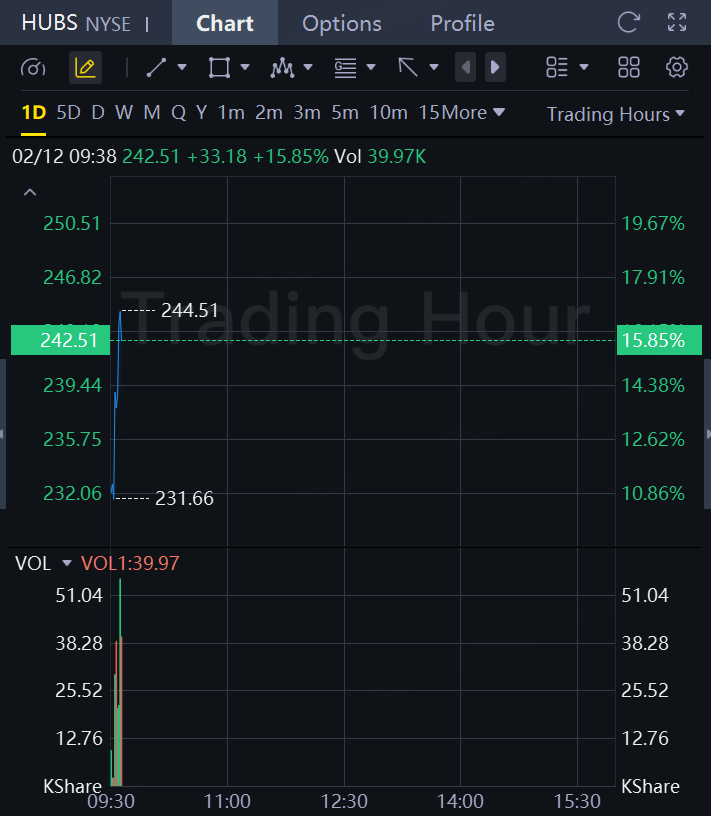
Task: Open text annotation tool dropdown arrow
Action: 371,67
